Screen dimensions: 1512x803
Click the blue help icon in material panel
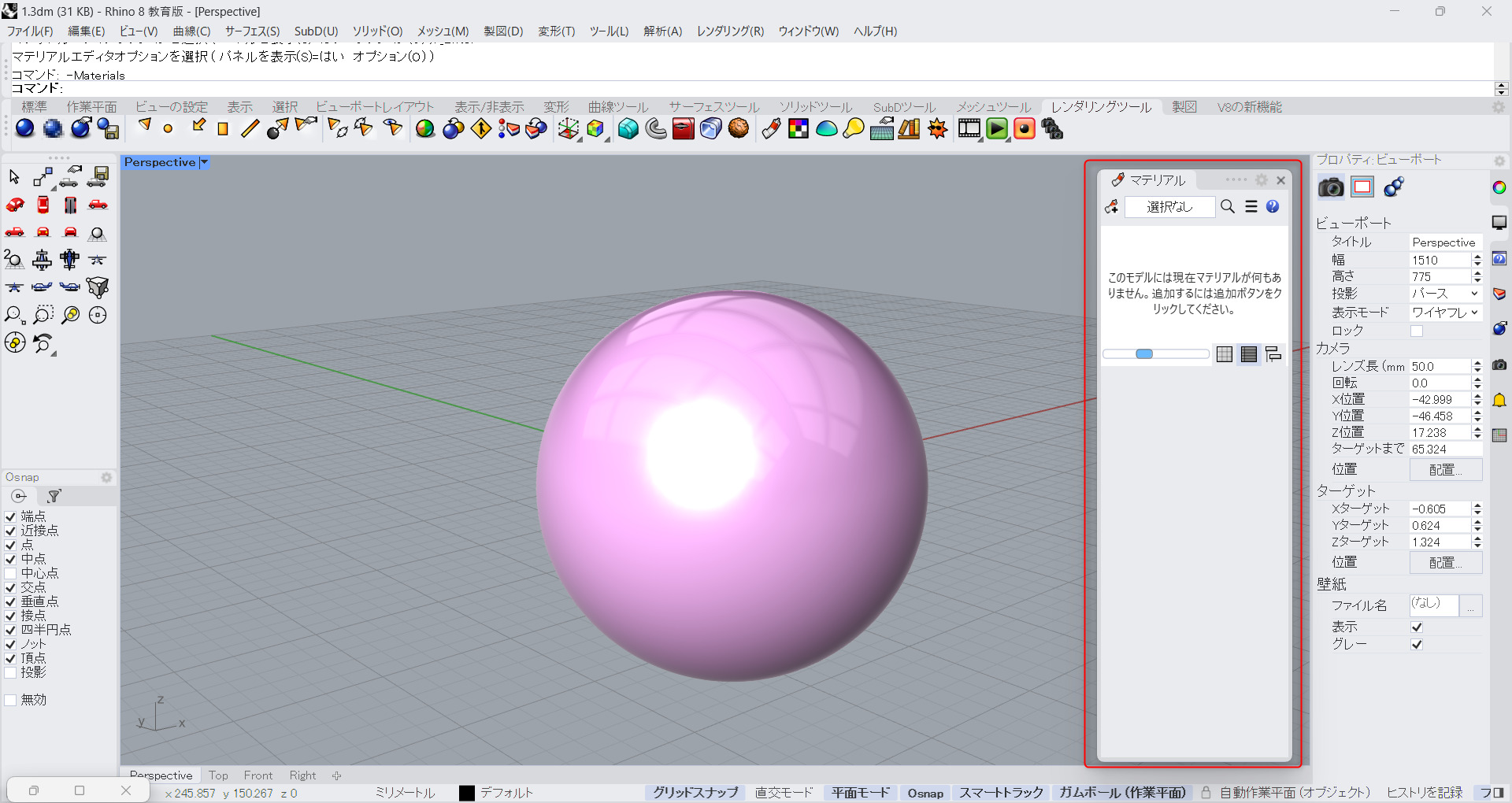point(1273,207)
